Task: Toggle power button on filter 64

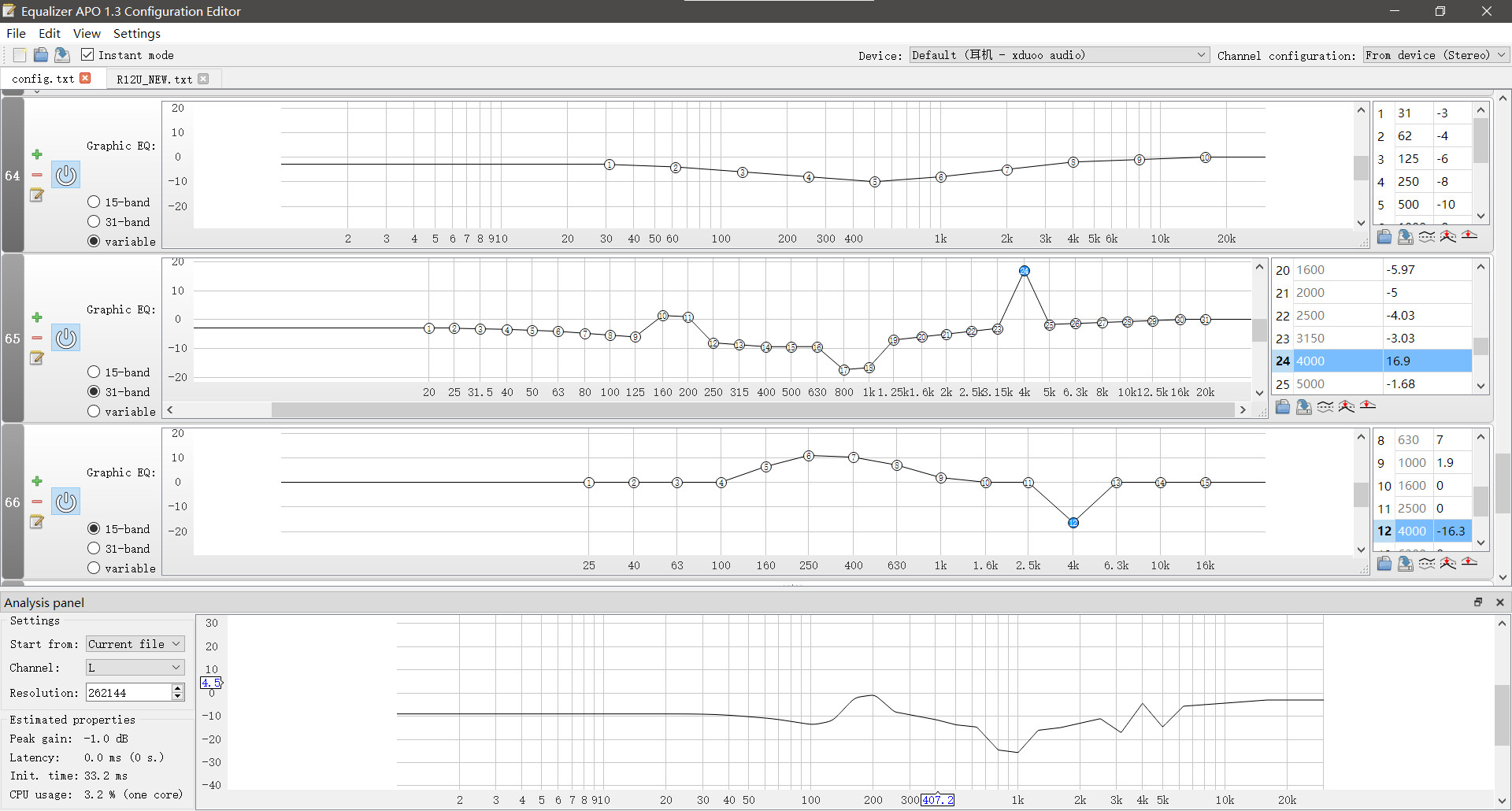Action: [66, 175]
